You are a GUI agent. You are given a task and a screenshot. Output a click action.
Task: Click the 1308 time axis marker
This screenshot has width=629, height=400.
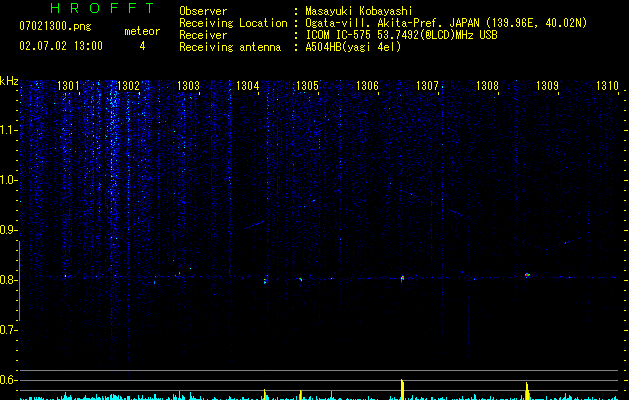487,86
